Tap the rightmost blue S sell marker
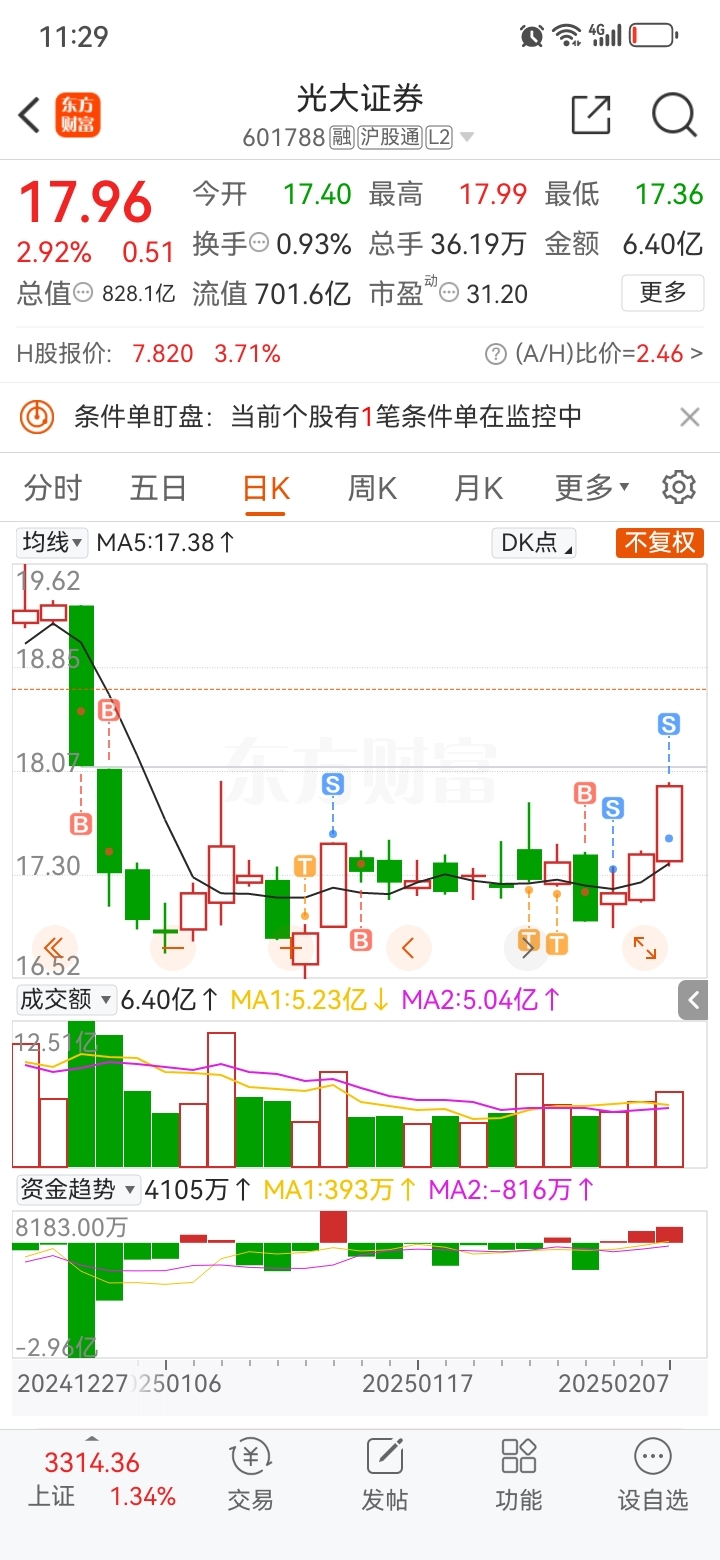The image size is (720, 1560). 669,724
